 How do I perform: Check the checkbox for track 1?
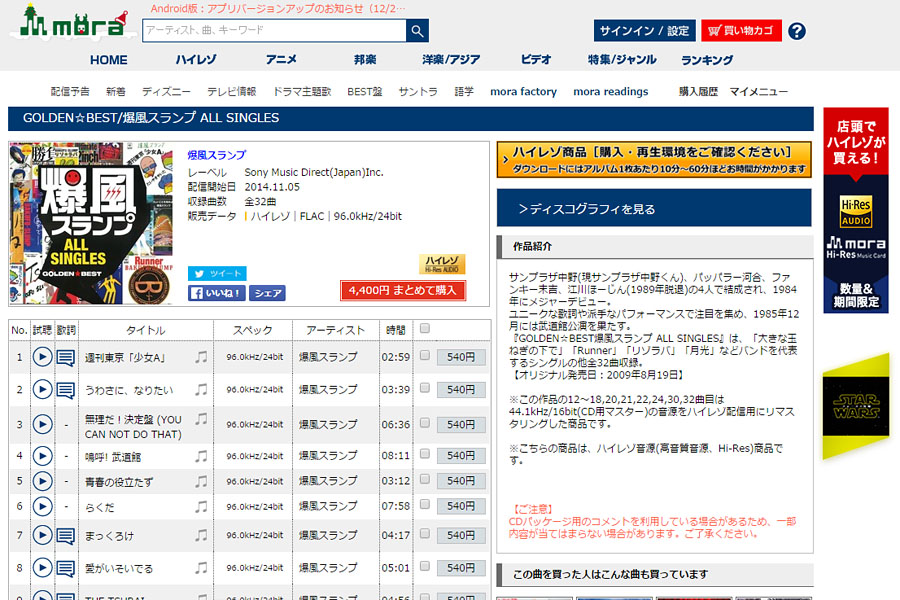(x=425, y=355)
